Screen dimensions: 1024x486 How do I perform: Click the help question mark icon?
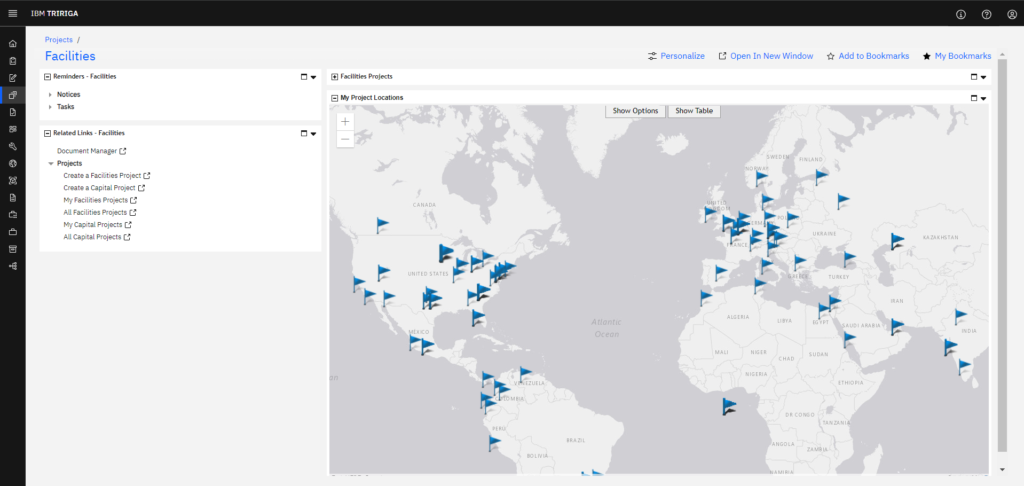tap(986, 14)
